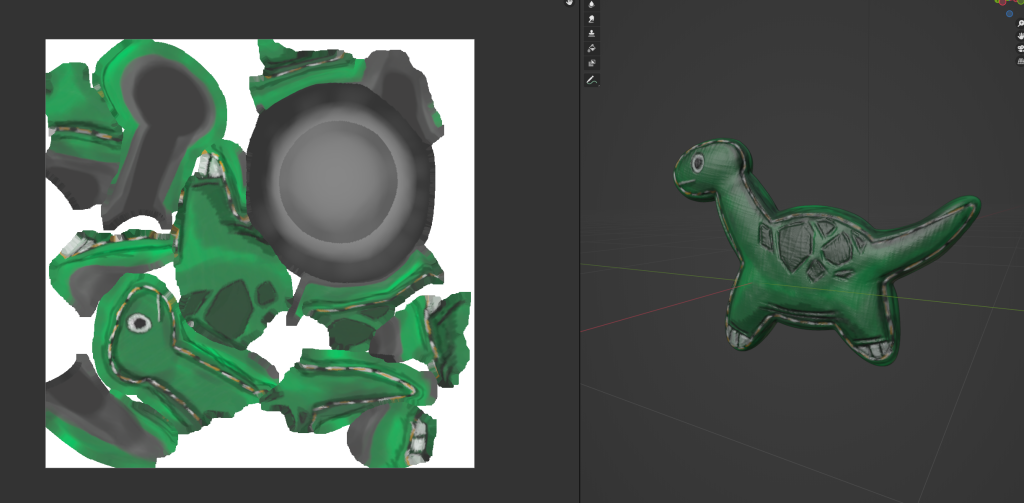The image size is (1024, 503).
Task: Click the image editor pan hand icon
Action: point(570,3)
